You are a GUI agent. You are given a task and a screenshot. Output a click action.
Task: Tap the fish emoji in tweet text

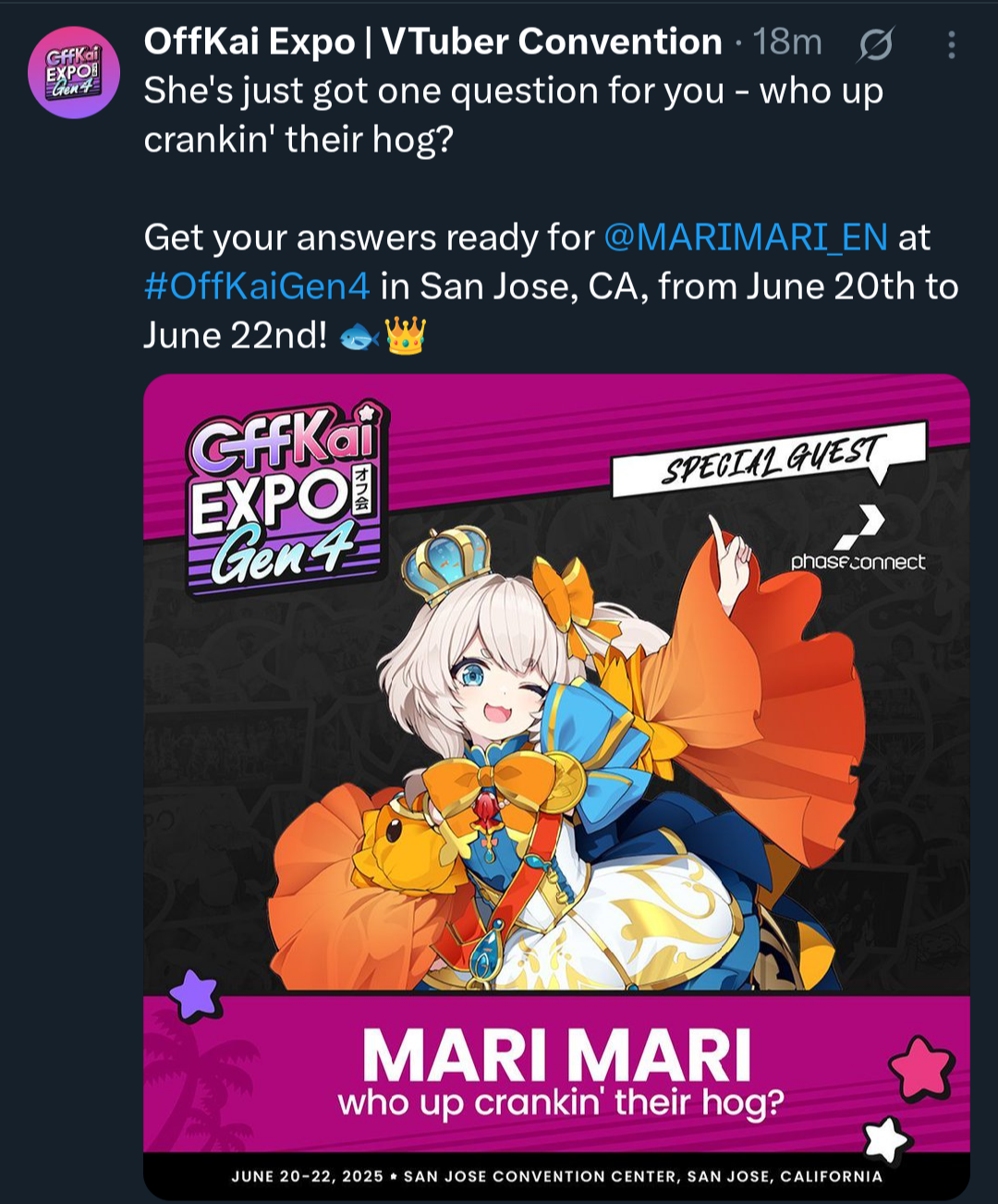359,336
